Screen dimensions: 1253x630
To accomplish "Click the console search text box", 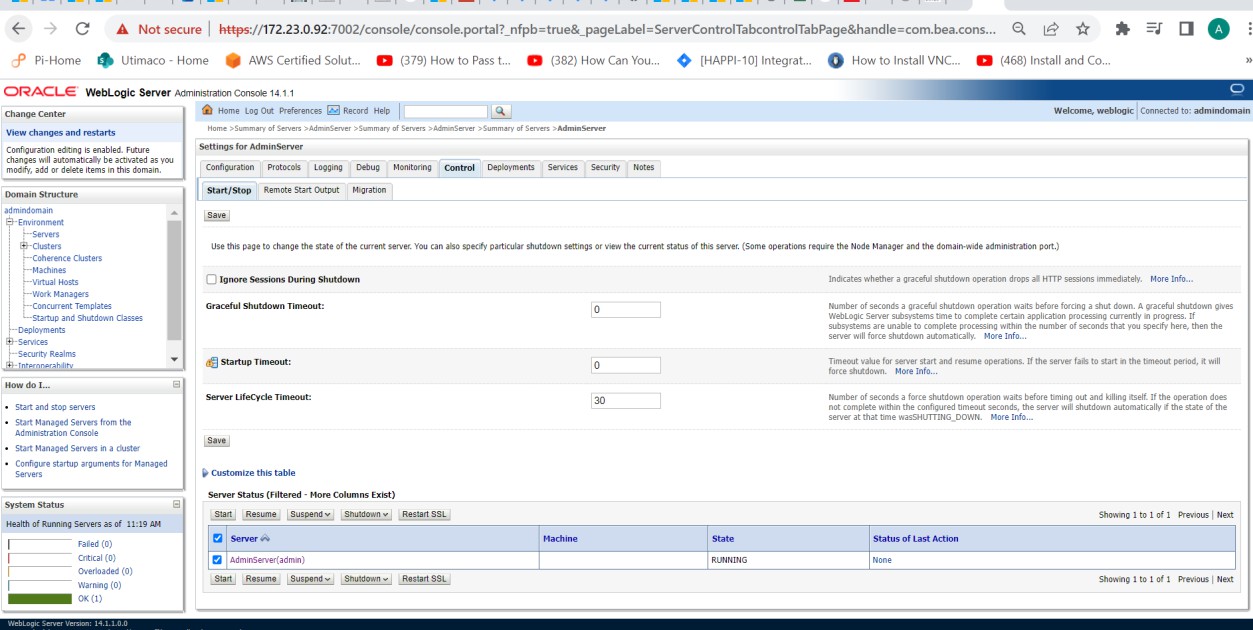I will pyautogui.click(x=445, y=111).
